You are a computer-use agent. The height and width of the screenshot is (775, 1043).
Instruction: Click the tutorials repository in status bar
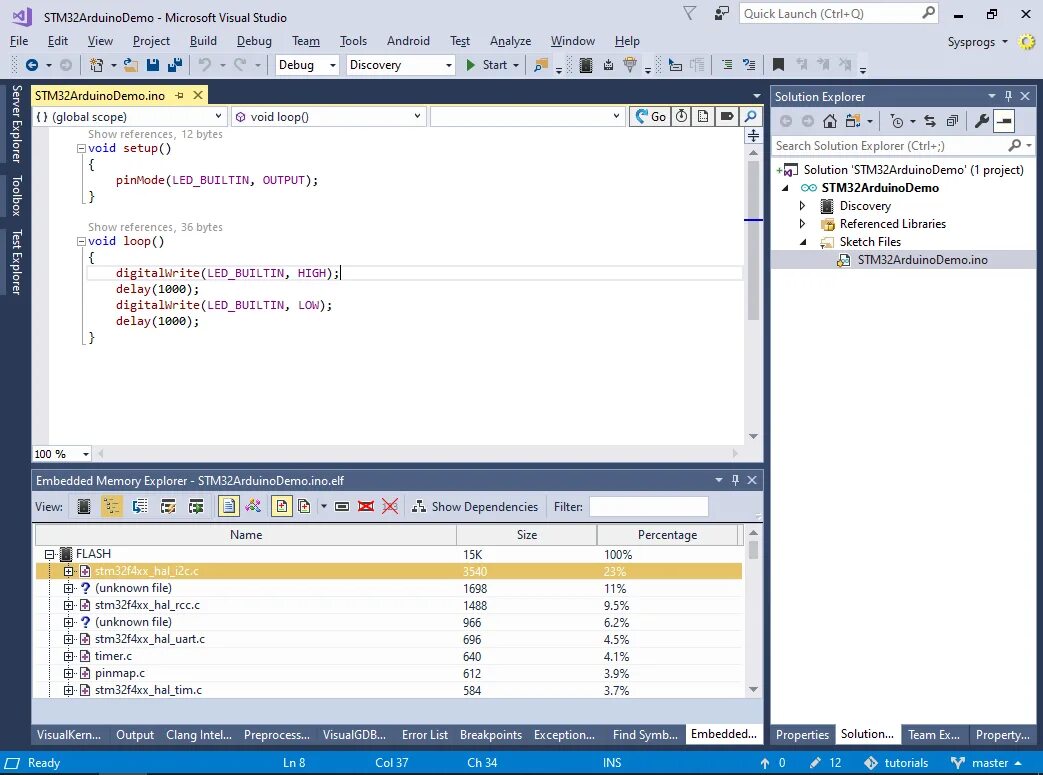[x=896, y=763]
